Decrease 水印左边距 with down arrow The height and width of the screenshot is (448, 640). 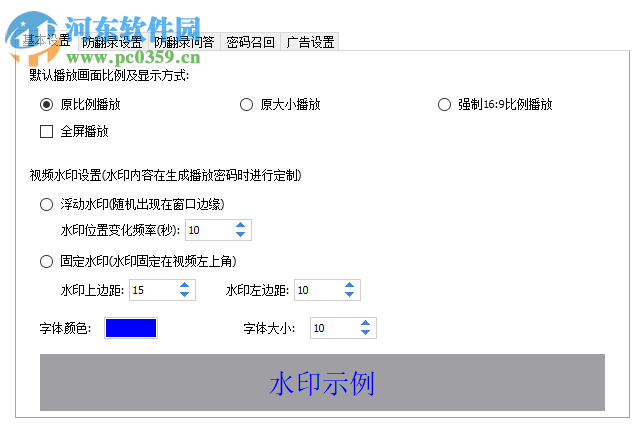click(x=349, y=294)
